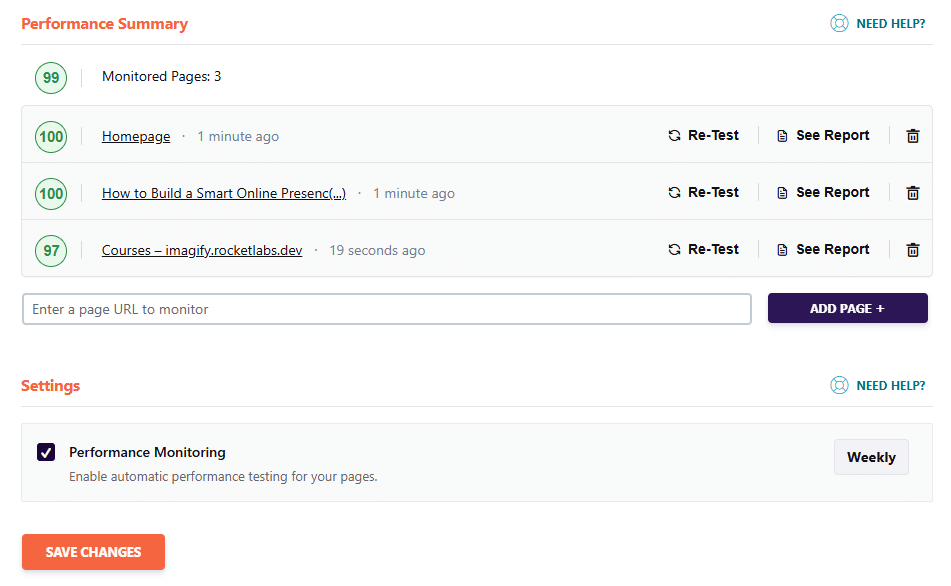951x586 pixels.
Task: Disable the Performance Monitoring checkbox
Action: click(x=46, y=452)
